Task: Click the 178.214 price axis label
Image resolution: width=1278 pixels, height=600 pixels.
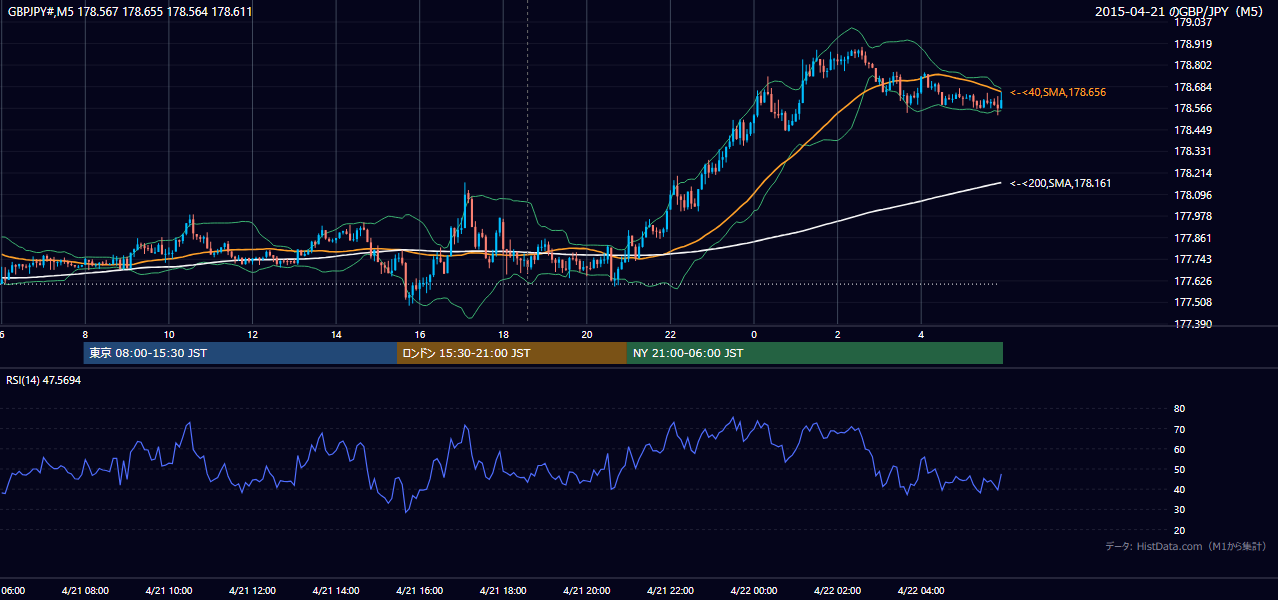Action: coord(1193,173)
